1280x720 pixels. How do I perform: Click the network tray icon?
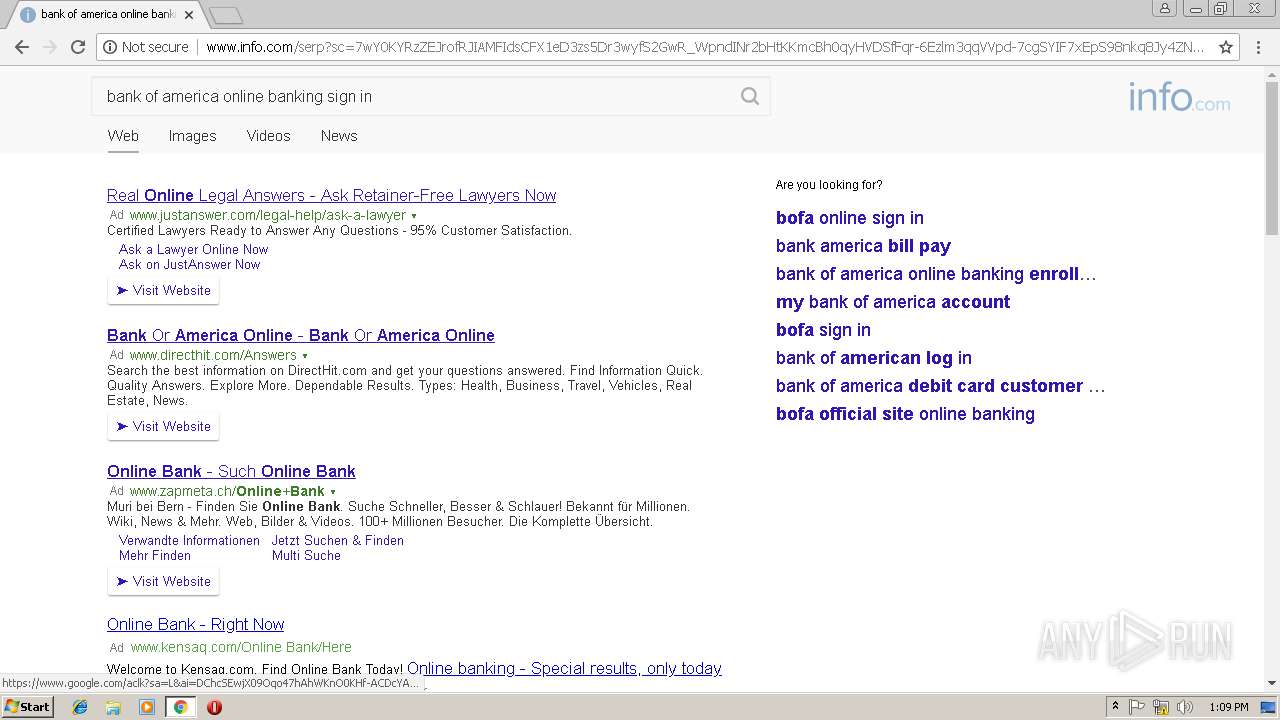[1161, 707]
